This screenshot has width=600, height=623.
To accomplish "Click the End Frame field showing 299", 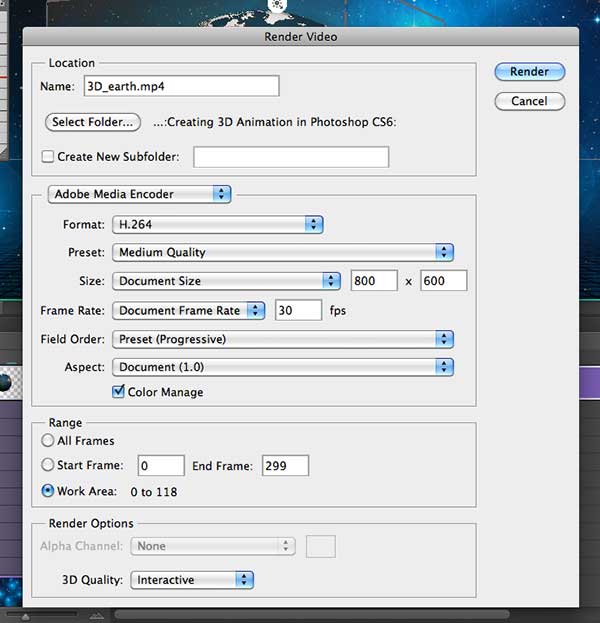I will (285, 466).
